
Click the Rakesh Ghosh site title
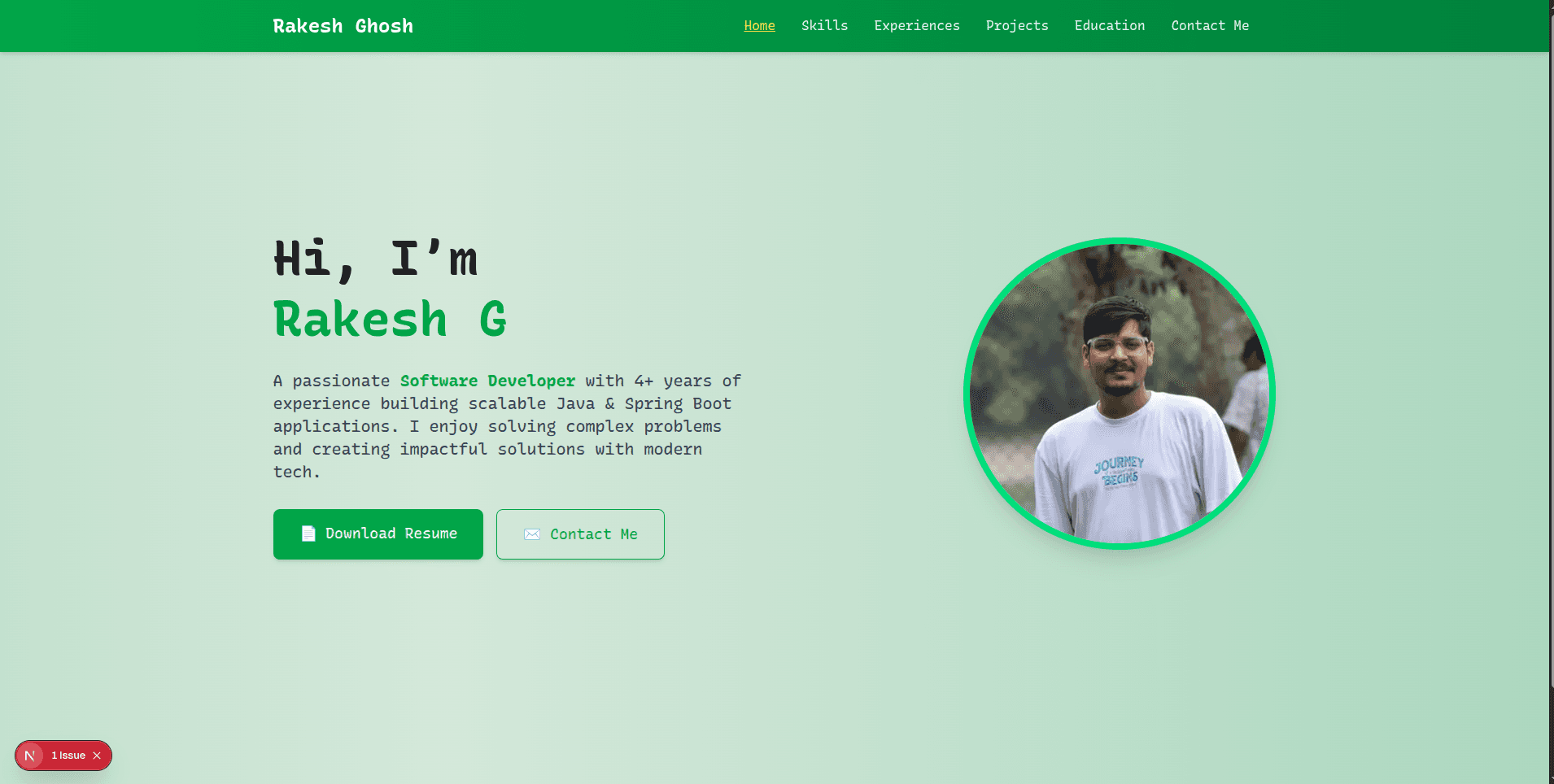pyautogui.click(x=343, y=25)
